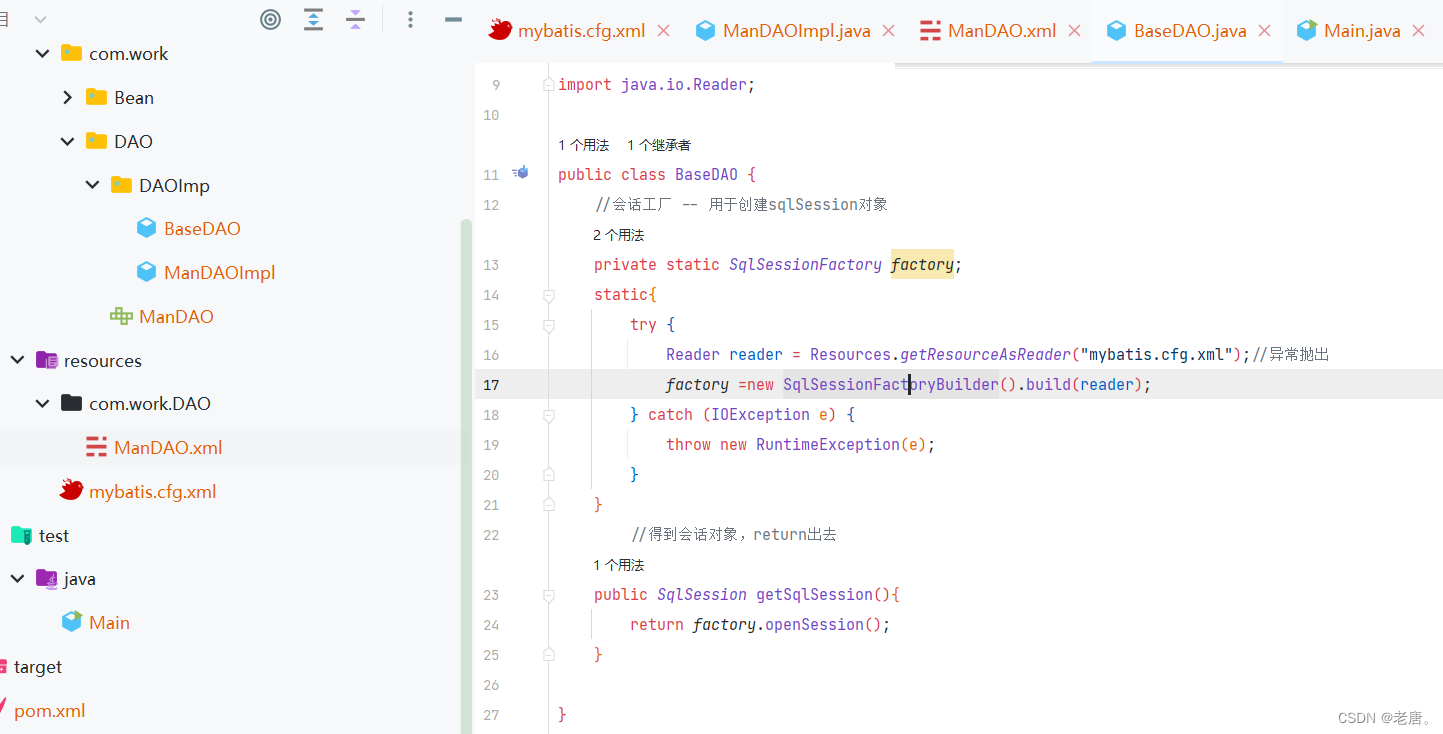Select the Bean folder icon

[x=96, y=97]
